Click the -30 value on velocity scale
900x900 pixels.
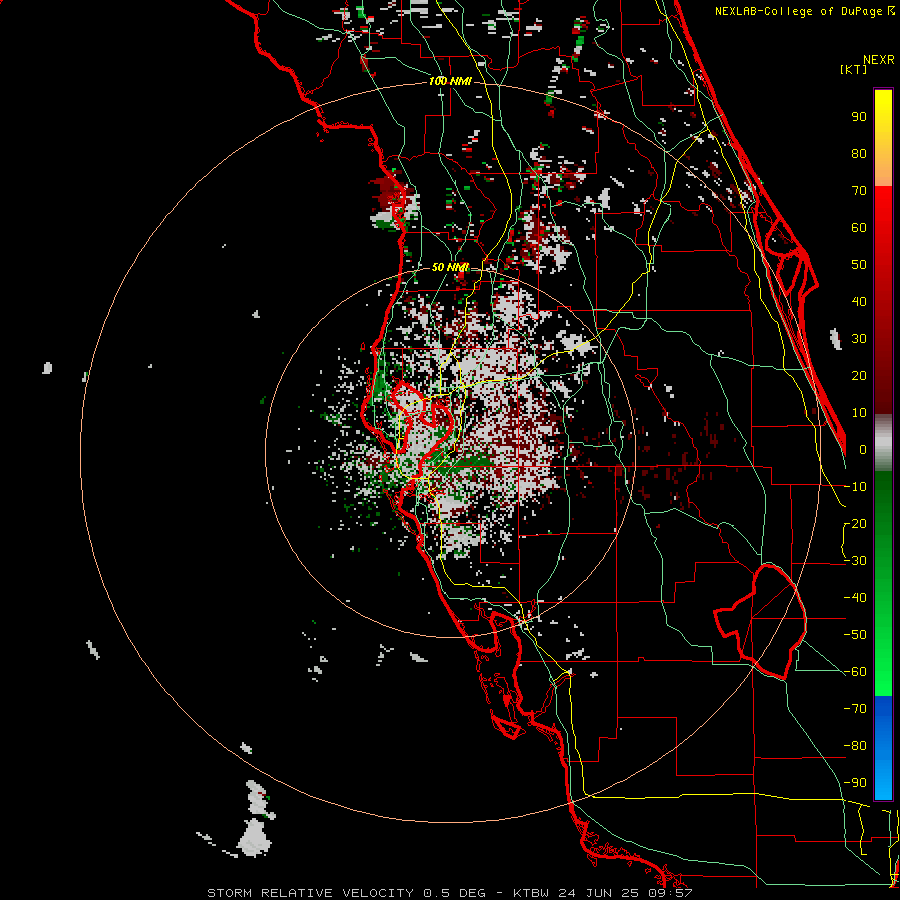coord(855,561)
